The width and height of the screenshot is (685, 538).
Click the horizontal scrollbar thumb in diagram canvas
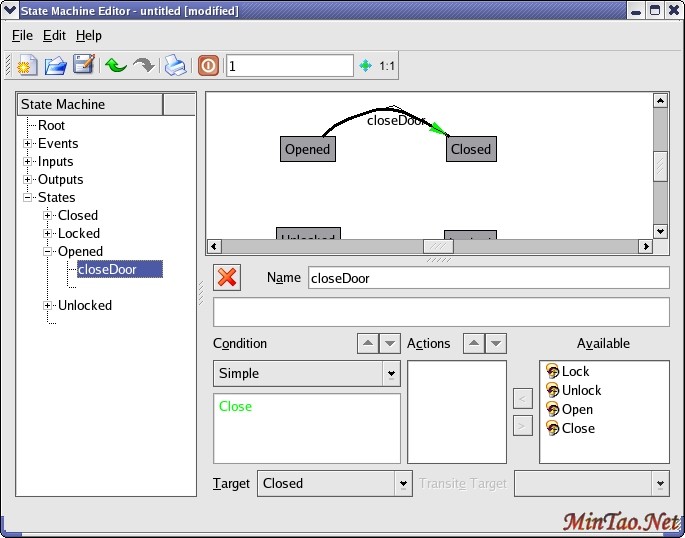[438, 246]
